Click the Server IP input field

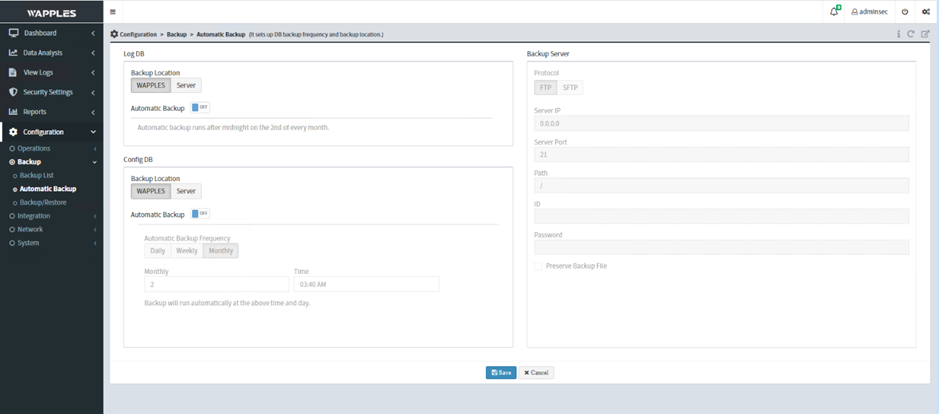[720, 123]
